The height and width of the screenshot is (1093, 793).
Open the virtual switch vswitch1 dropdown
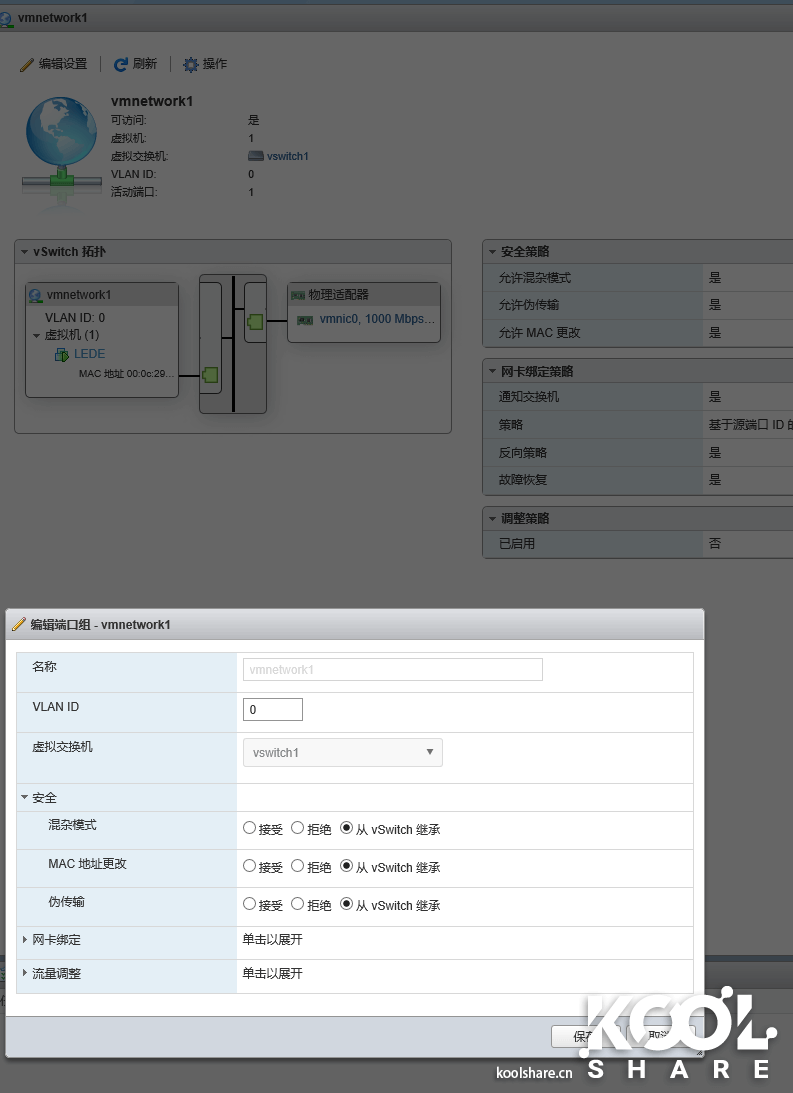click(343, 752)
